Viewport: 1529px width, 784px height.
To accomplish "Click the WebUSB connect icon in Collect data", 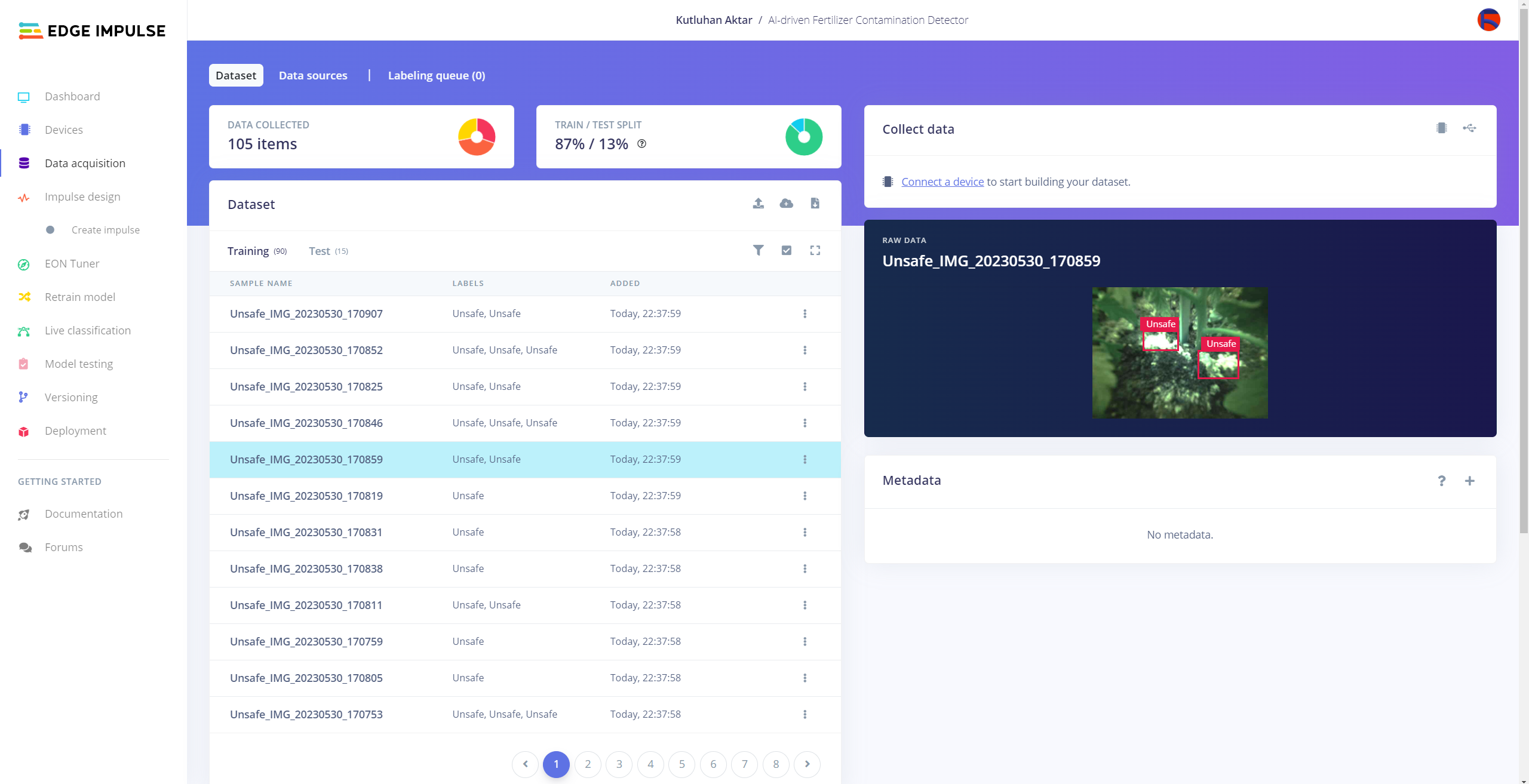I will [1469, 128].
